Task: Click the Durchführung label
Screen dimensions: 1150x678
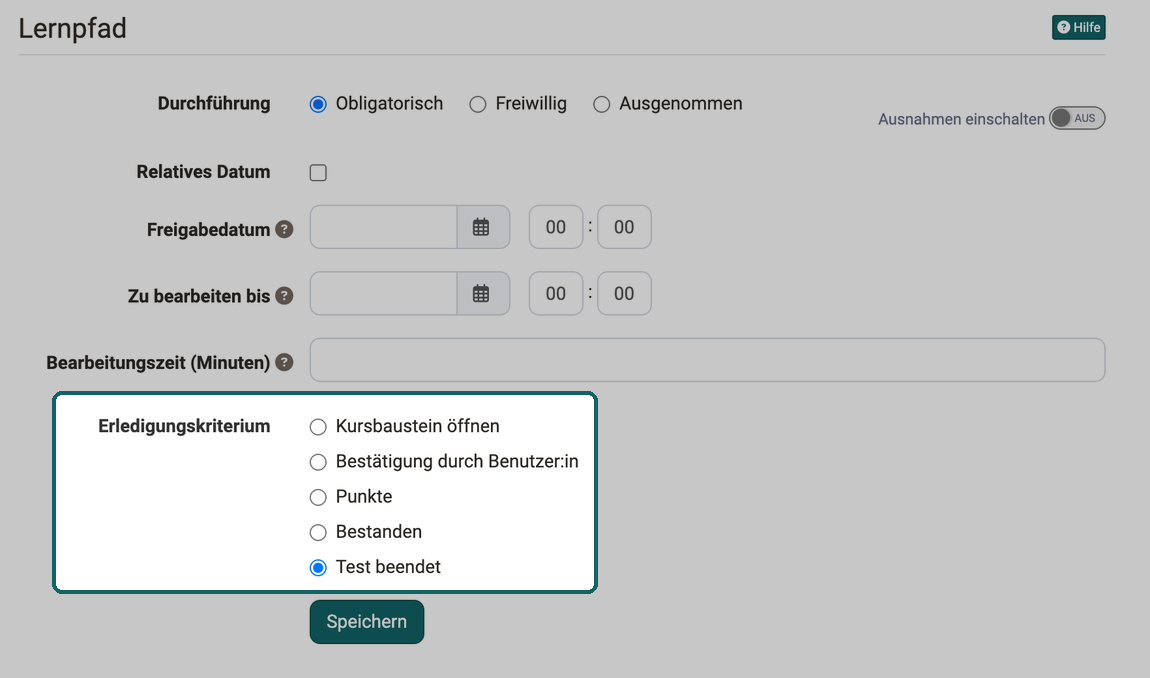Action: (214, 103)
